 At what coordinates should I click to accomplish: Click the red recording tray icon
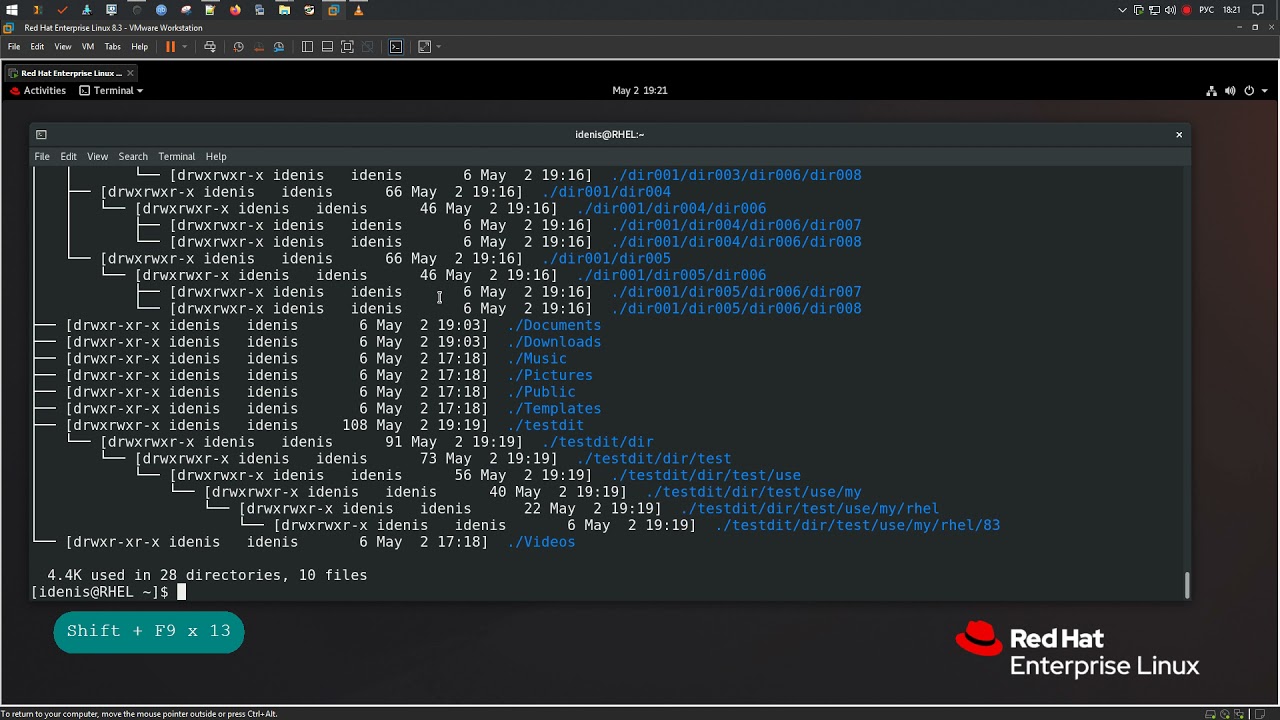(x=1187, y=10)
